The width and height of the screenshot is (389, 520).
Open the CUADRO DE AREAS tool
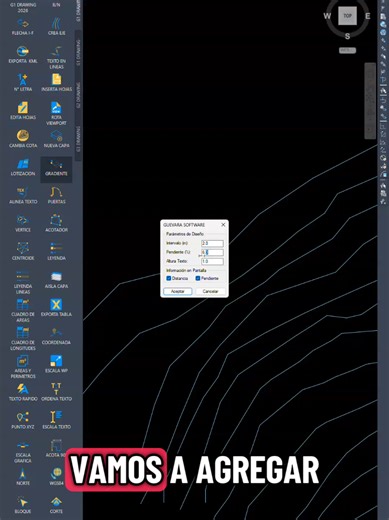[23, 311]
